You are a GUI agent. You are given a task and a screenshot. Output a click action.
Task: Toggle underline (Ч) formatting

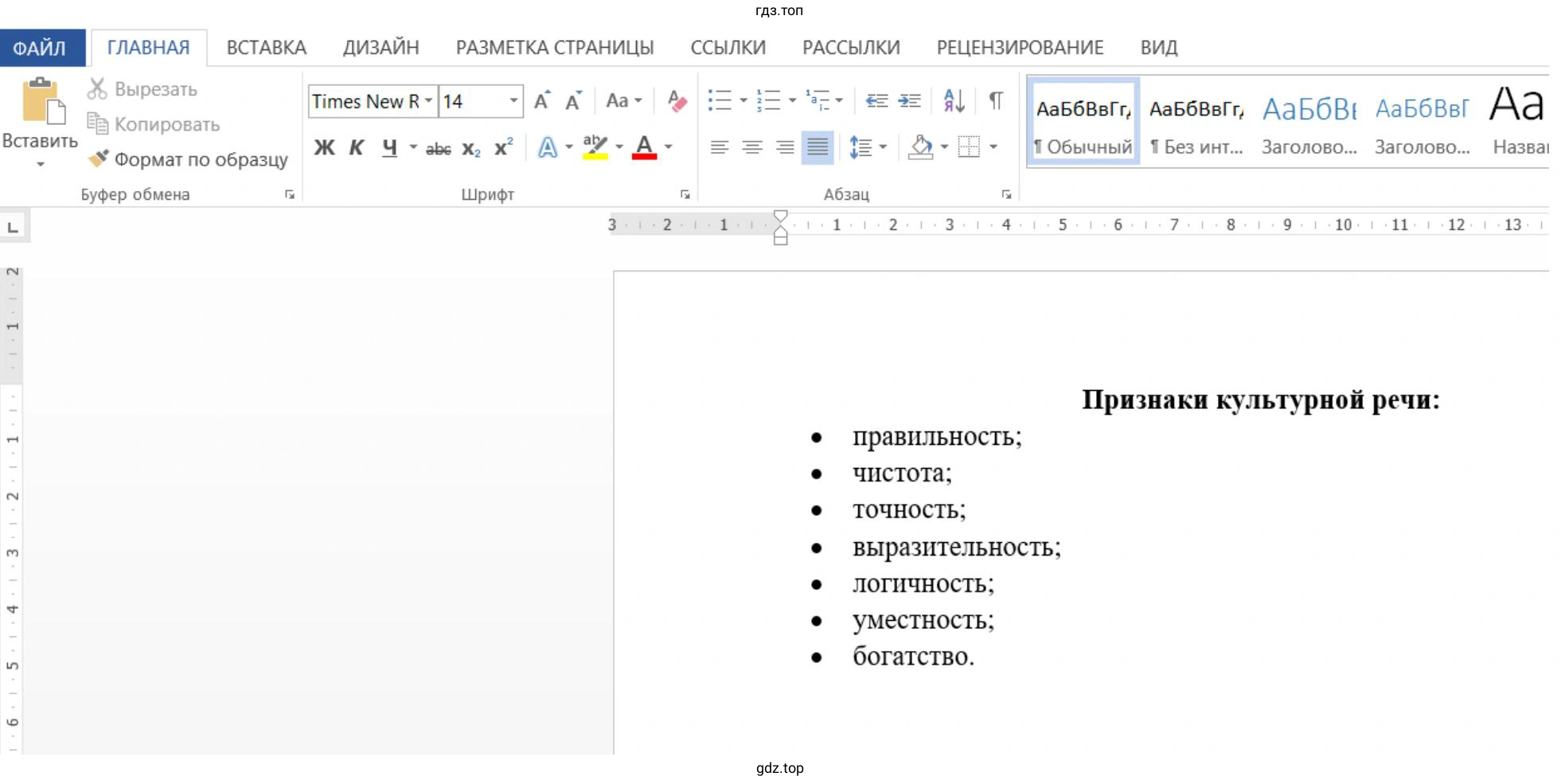(x=389, y=148)
